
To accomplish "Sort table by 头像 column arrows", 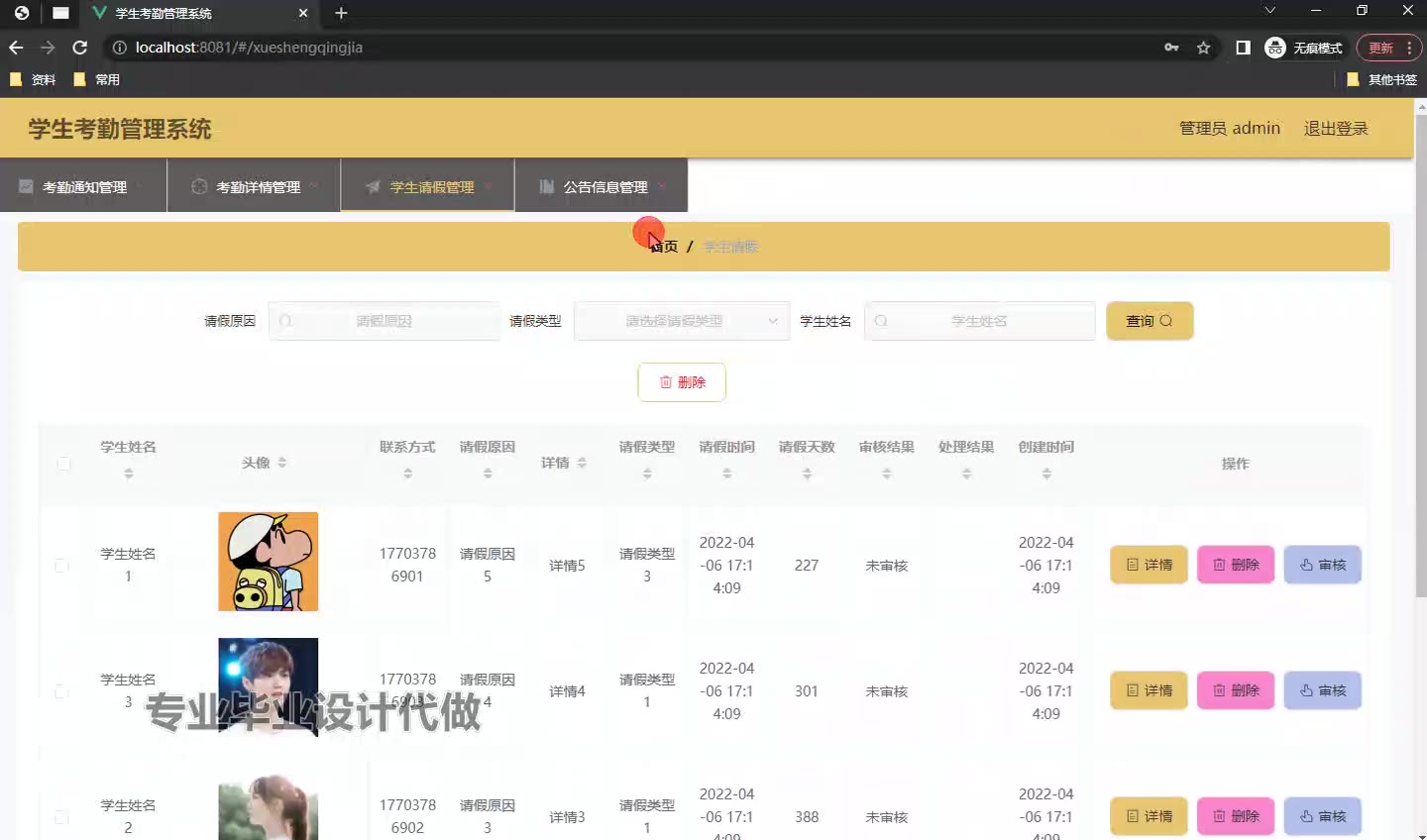I will tap(282, 463).
